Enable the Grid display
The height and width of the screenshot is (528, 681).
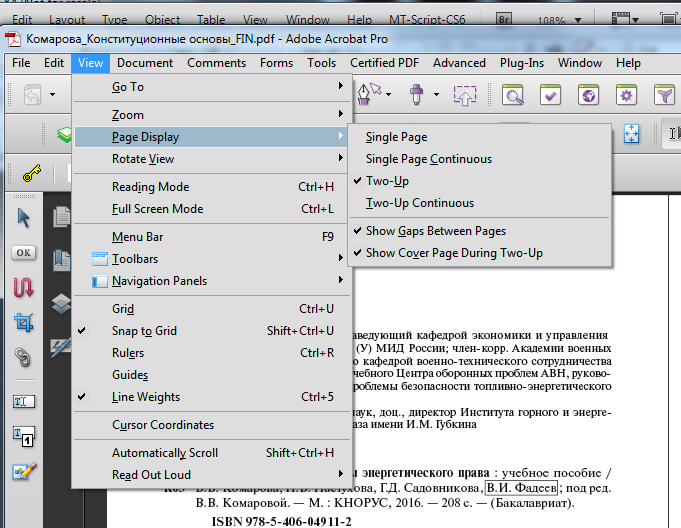pyautogui.click(x=212, y=309)
